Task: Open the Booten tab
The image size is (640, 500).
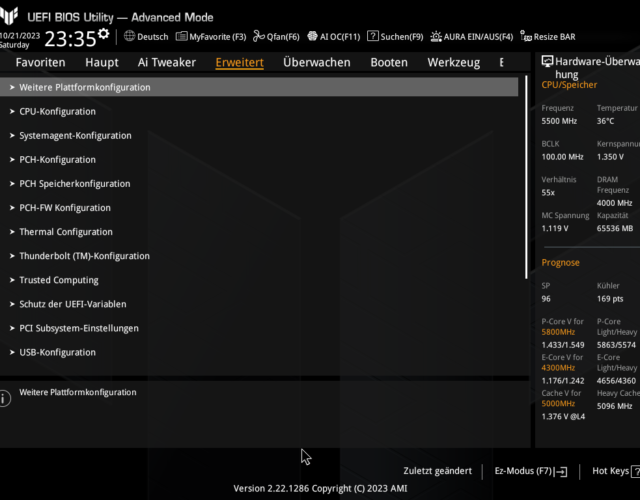Action: point(389,62)
